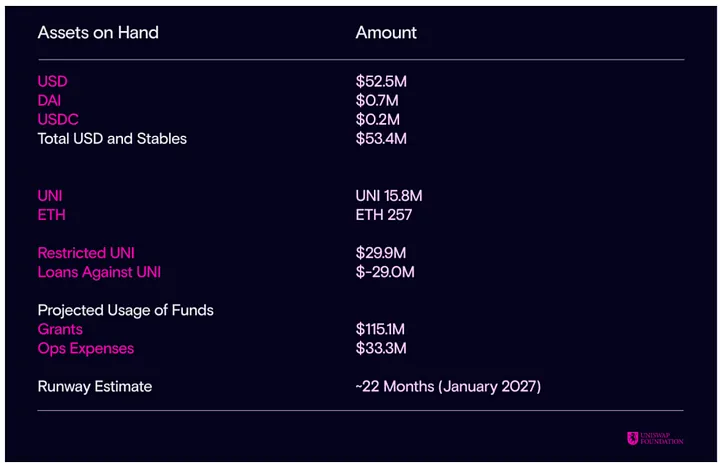Select the ETH asset label
This screenshot has height=463, width=720.
[52, 215]
